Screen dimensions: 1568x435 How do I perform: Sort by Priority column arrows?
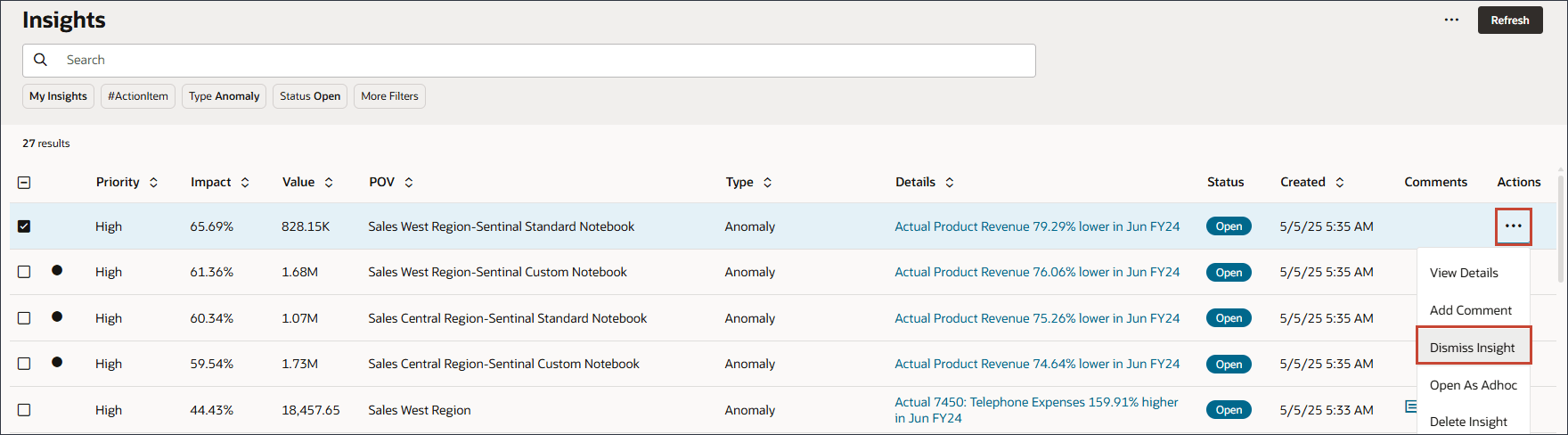coord(153,182)
